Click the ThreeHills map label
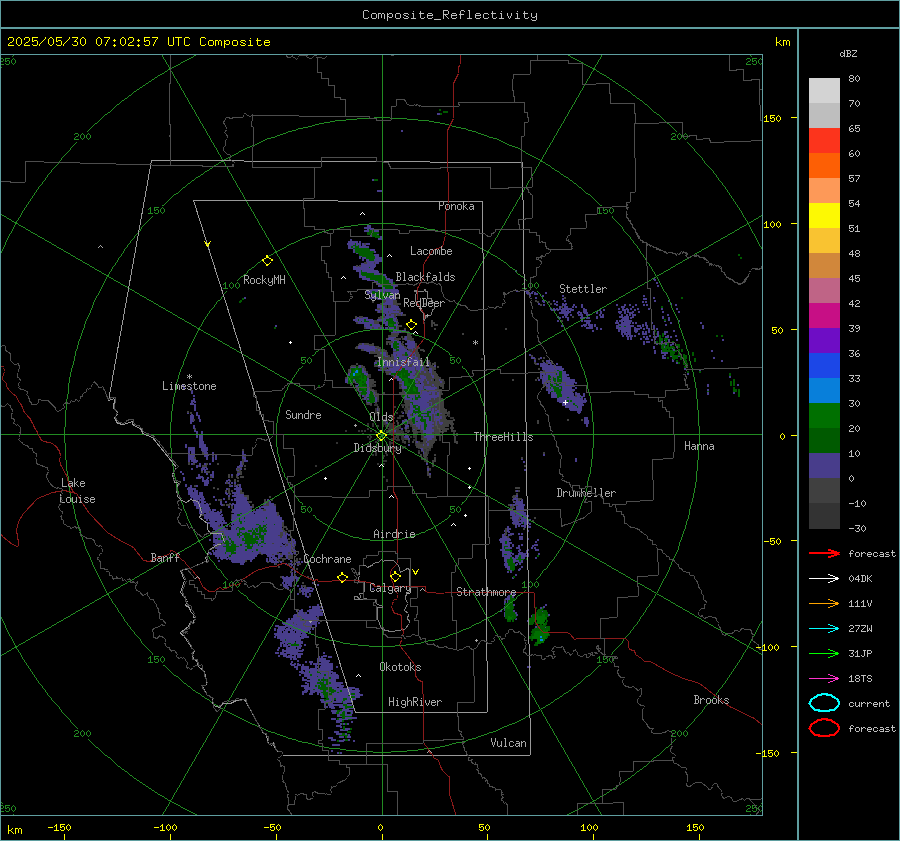 point(503,437)
